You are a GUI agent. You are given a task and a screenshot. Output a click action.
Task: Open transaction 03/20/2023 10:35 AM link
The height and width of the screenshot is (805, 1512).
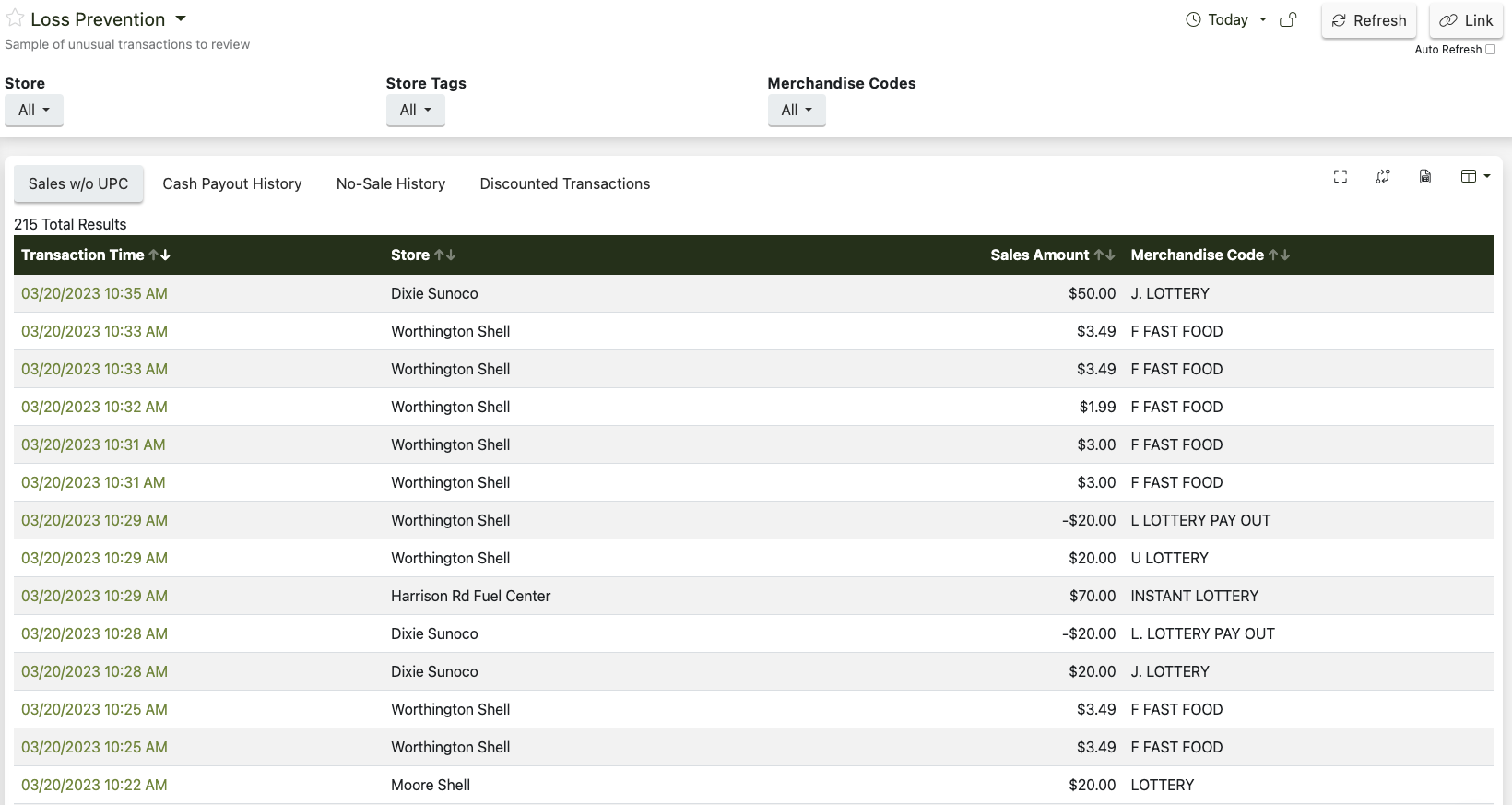point(94,293)
